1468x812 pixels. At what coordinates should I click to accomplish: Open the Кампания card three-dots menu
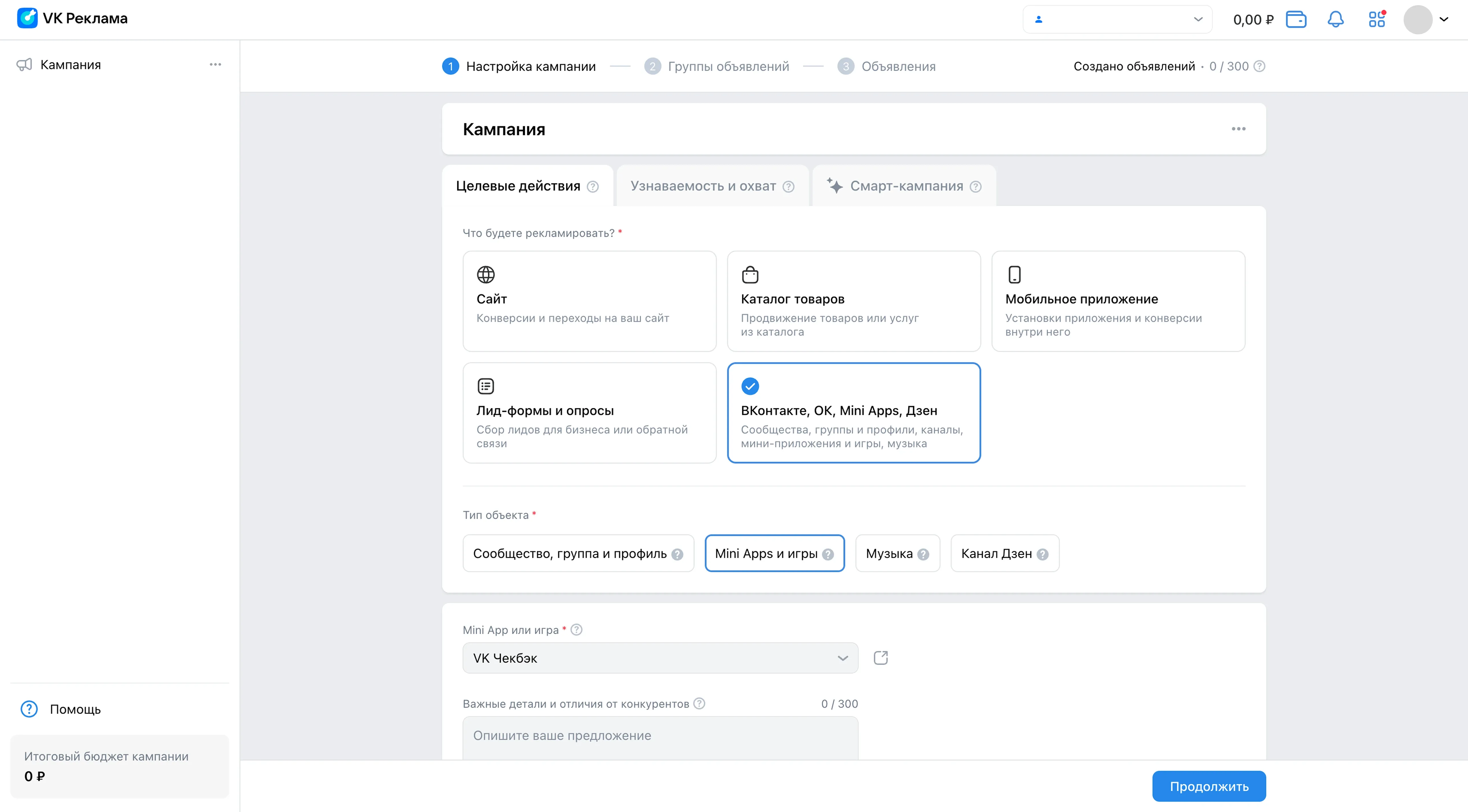tap(1238, 129)
